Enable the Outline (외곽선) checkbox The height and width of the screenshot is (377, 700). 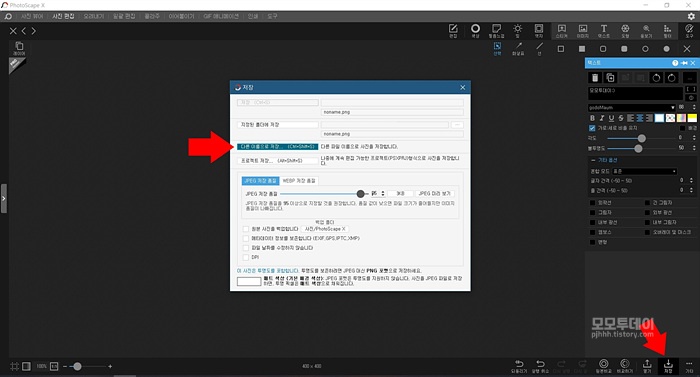[592, 202]
